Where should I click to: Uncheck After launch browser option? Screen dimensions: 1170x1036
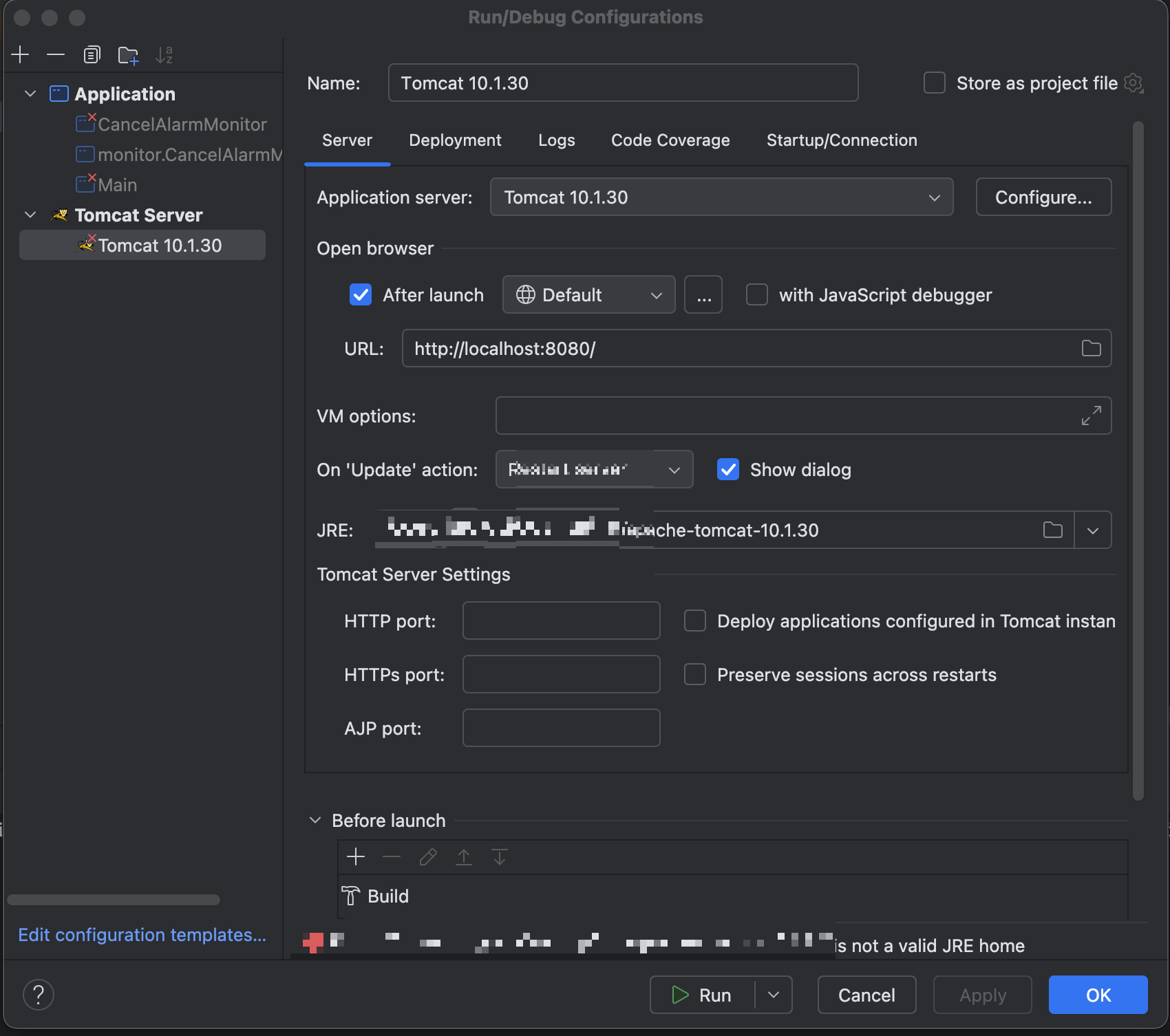tap(361, 294)
